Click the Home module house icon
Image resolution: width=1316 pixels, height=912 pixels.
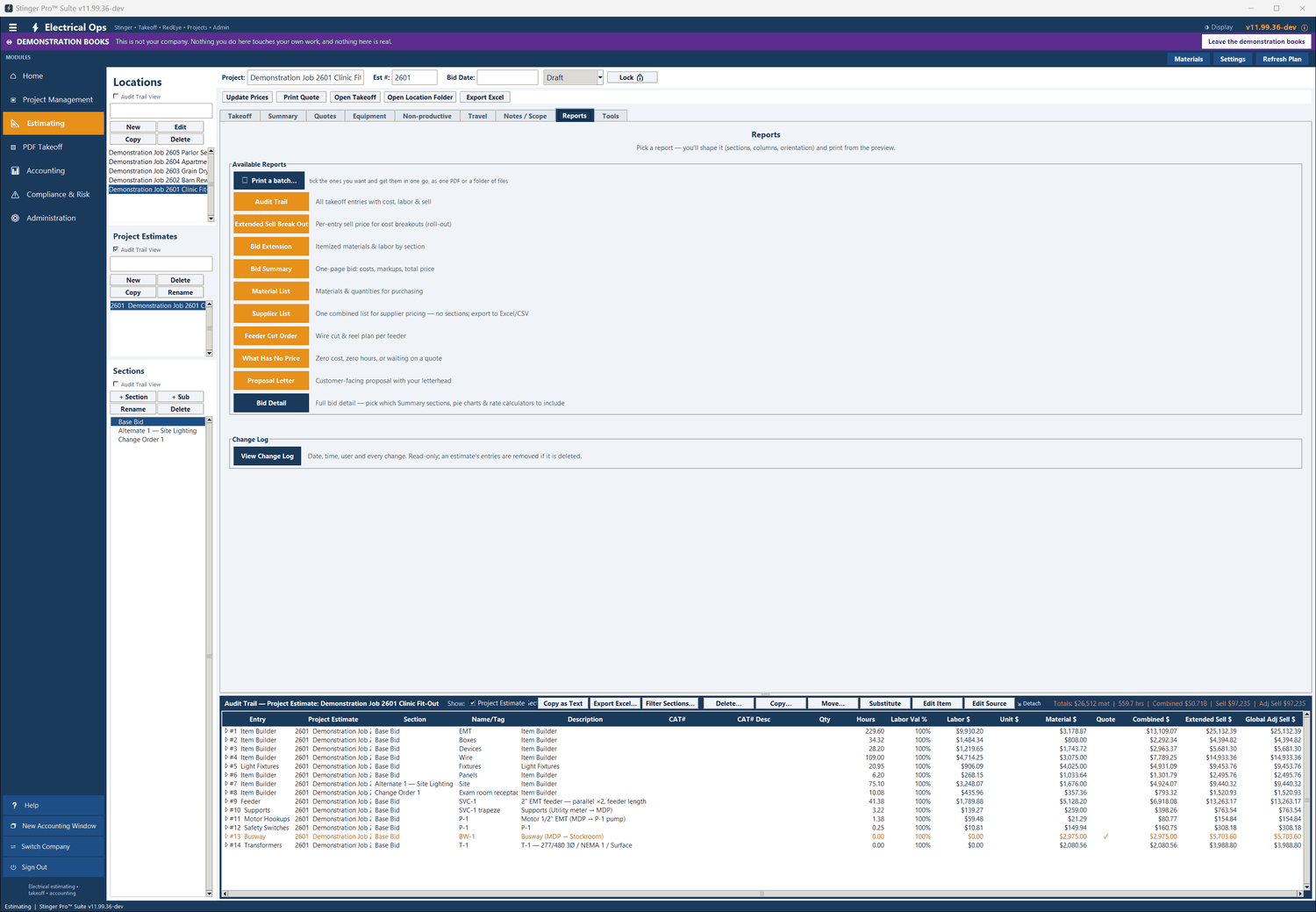click(14, 76)
